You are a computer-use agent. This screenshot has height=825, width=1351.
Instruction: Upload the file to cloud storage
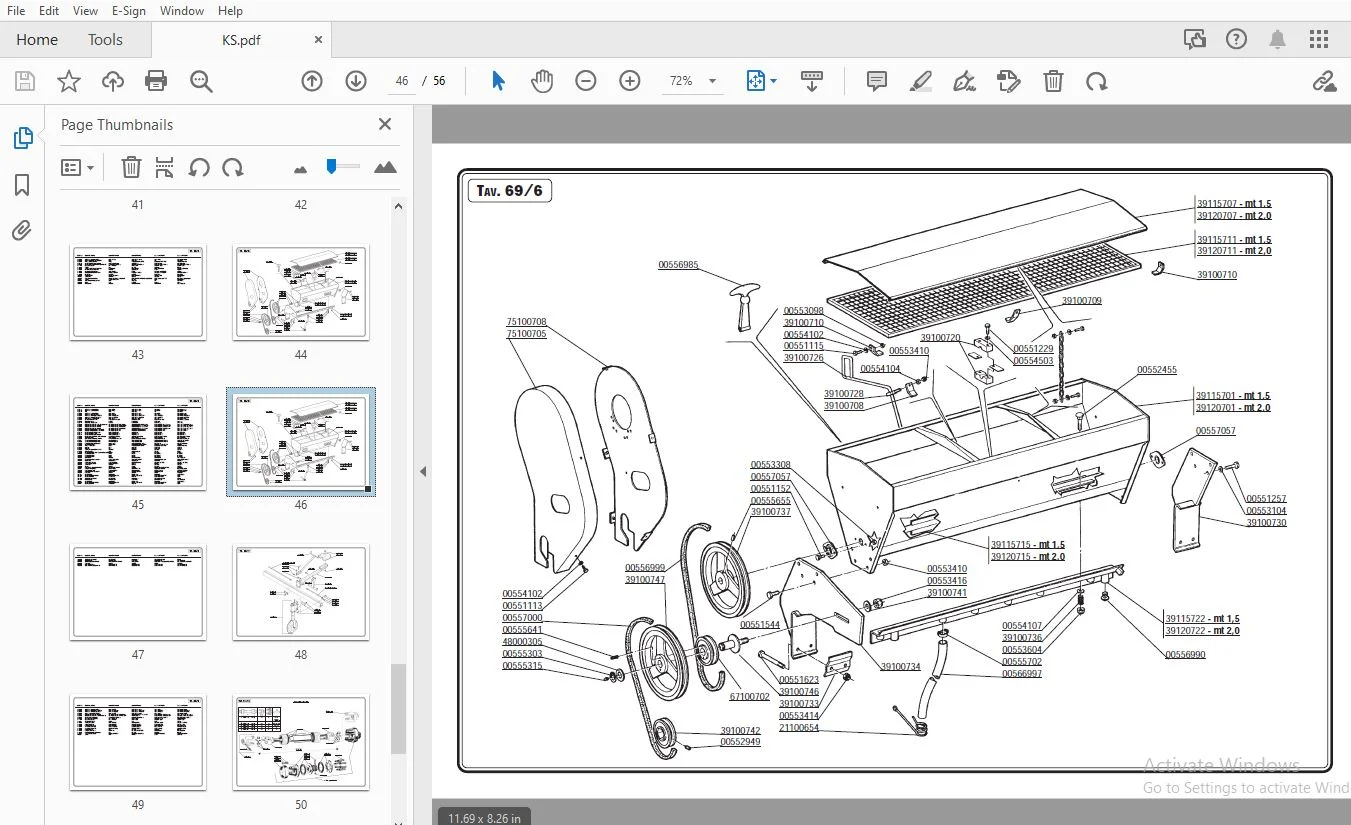click(x=113, y=81)
